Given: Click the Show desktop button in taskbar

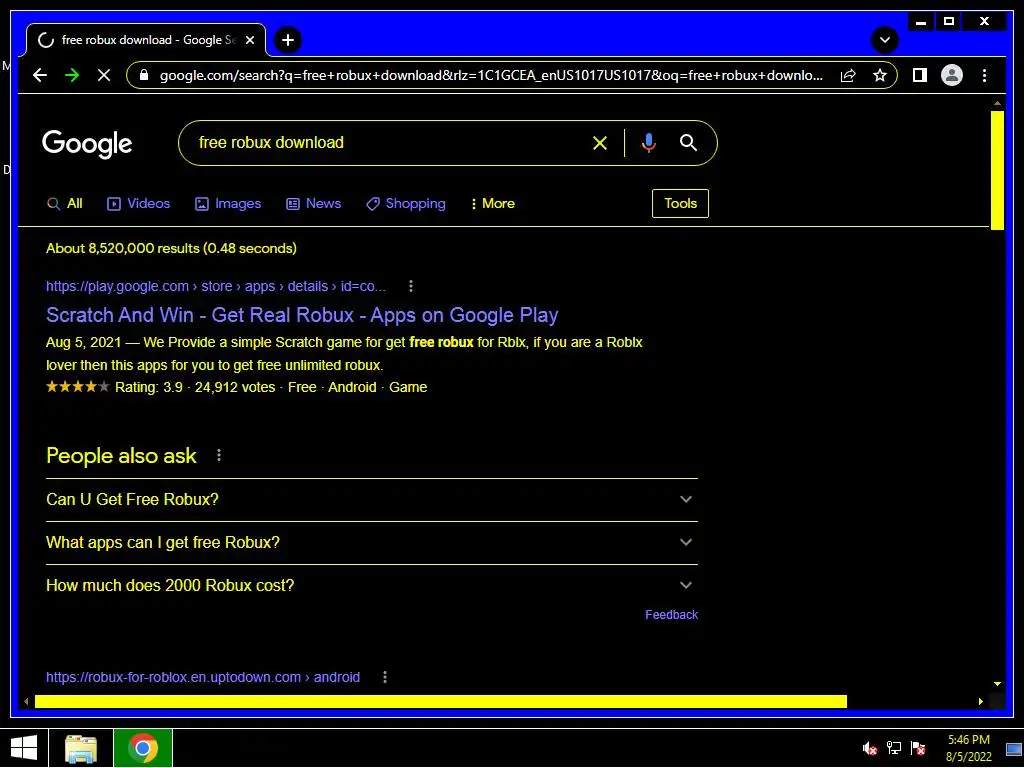Looking at the screenshot, I should point(1015,748).
